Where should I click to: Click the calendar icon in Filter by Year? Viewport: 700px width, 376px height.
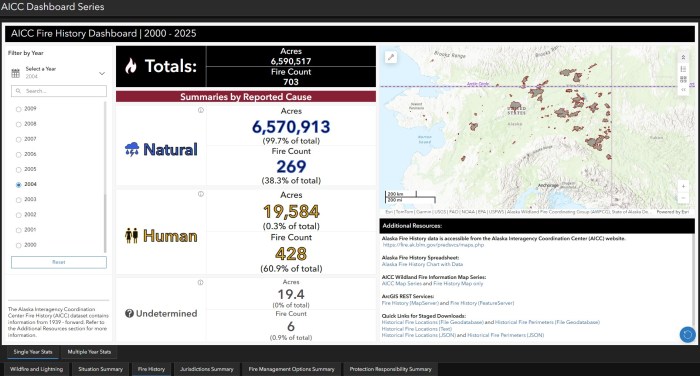[x=16, y=73]
